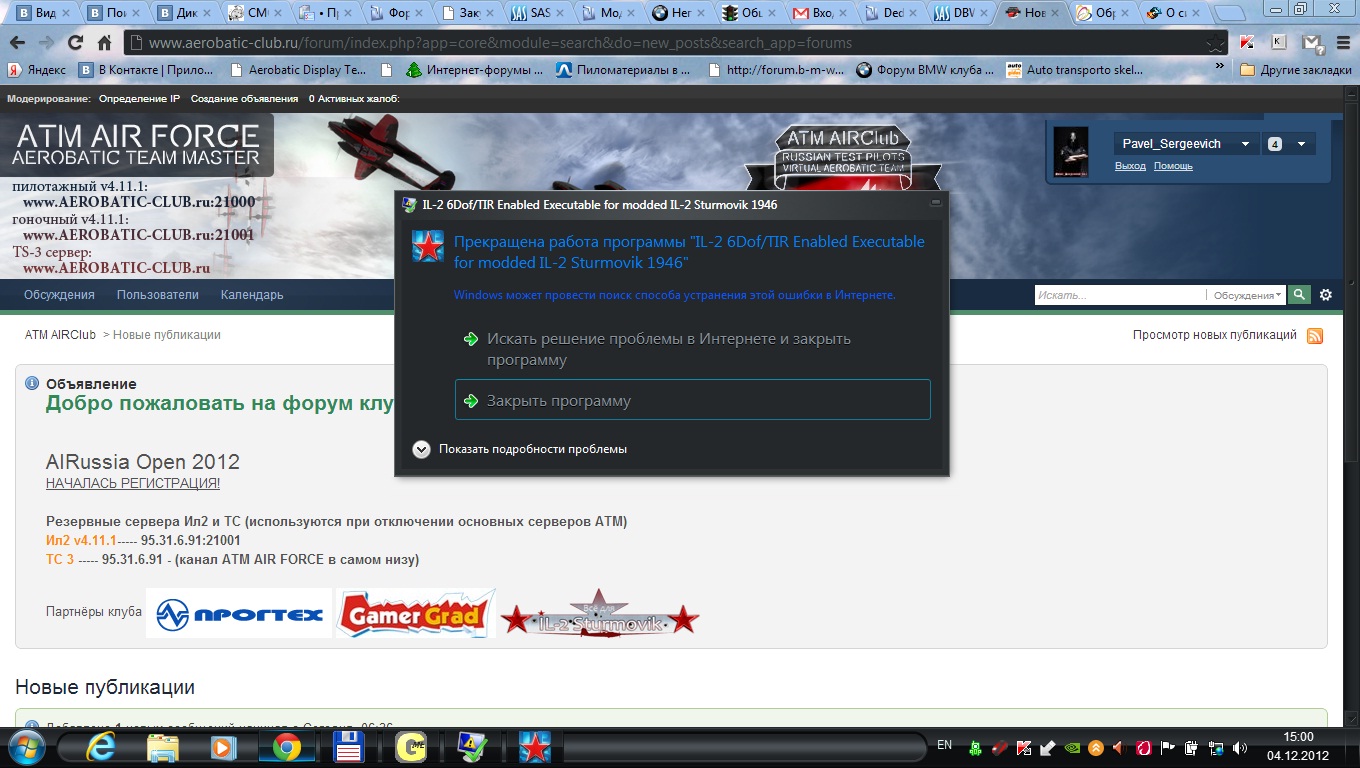Screen dimensions: 1360x768
Task: Switch to the DBV browser tab
Action: [963, 14]
